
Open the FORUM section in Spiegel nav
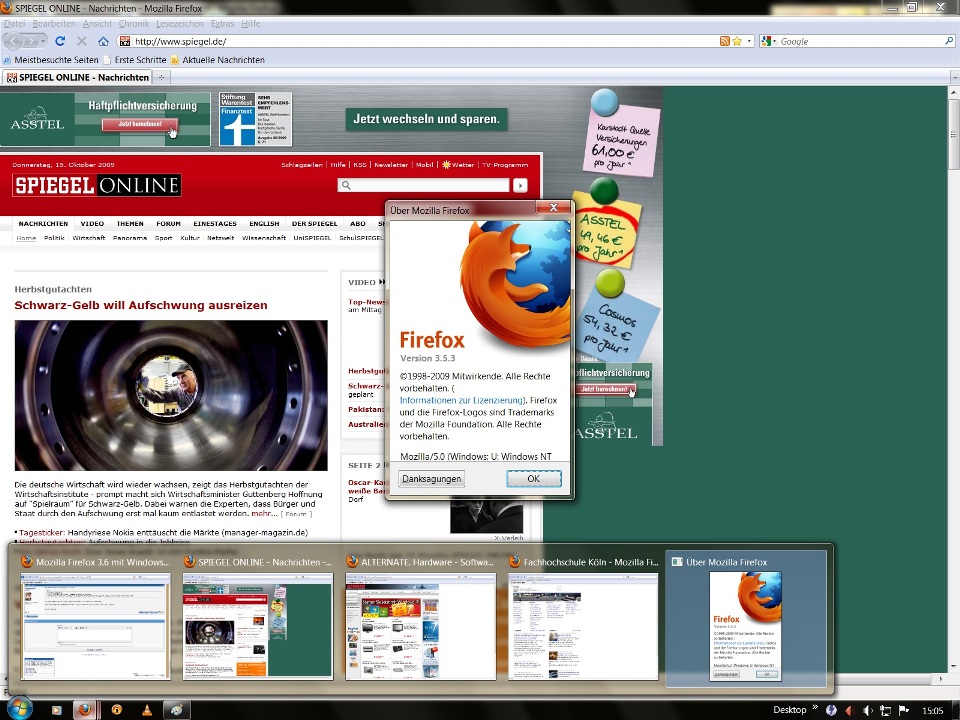point(168,223)
